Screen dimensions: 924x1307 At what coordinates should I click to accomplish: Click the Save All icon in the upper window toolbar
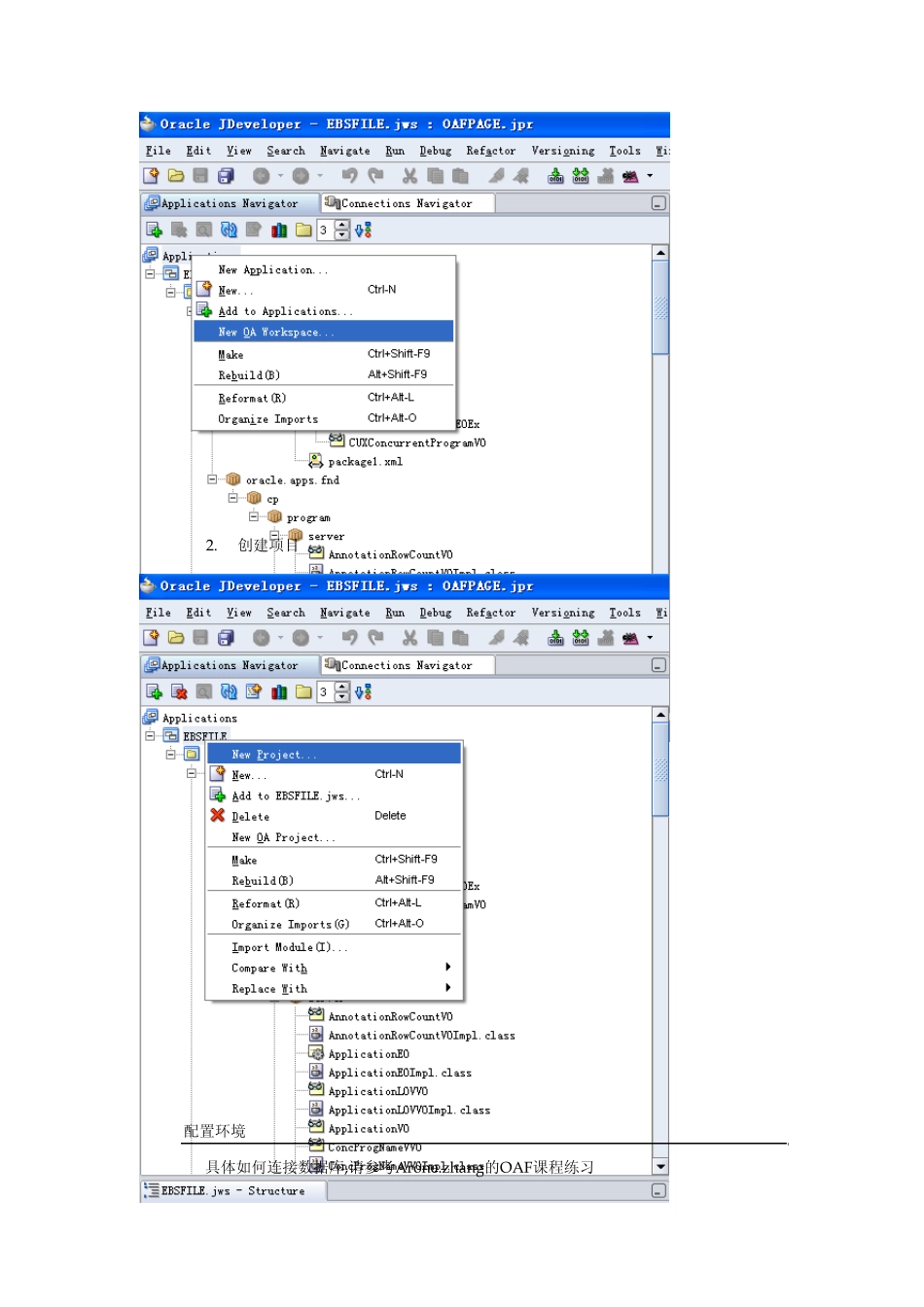tap(227, 176)
